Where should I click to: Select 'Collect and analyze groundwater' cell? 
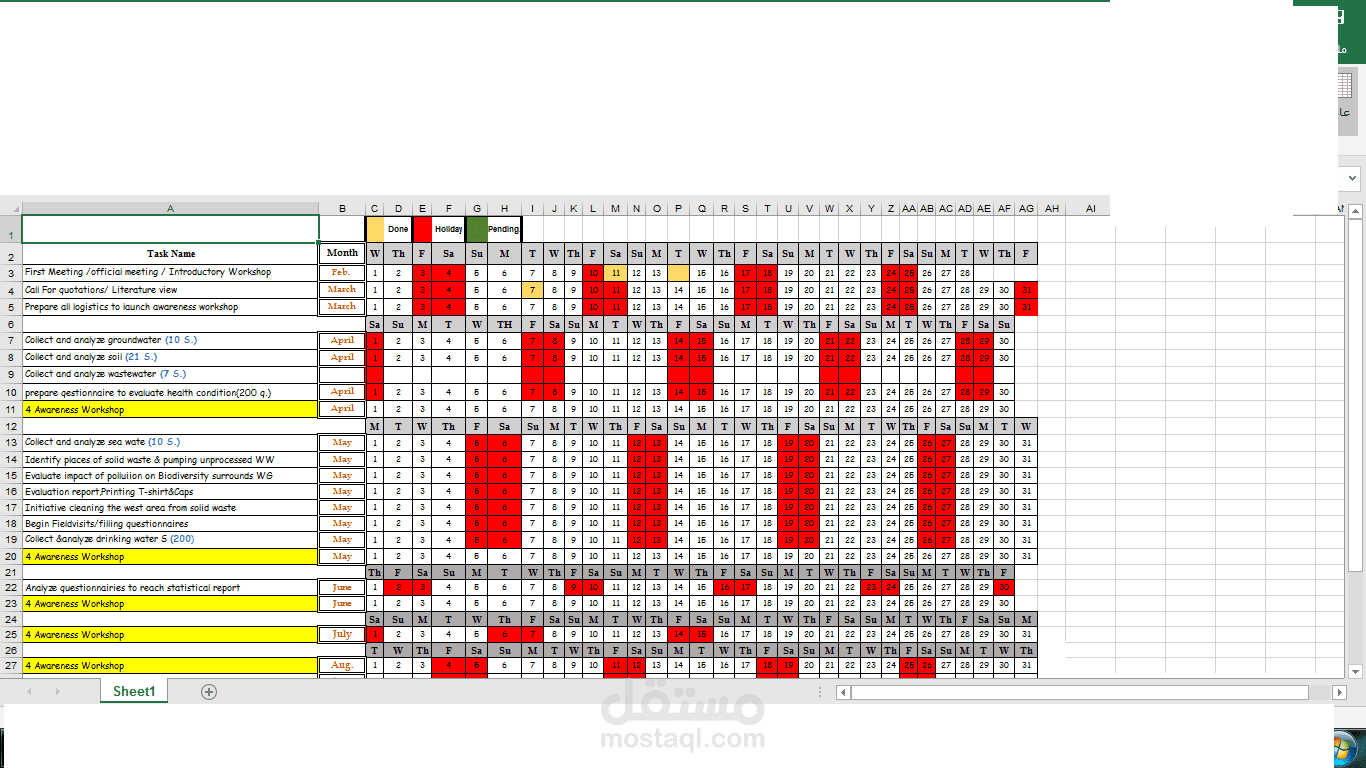click(170, 340)
